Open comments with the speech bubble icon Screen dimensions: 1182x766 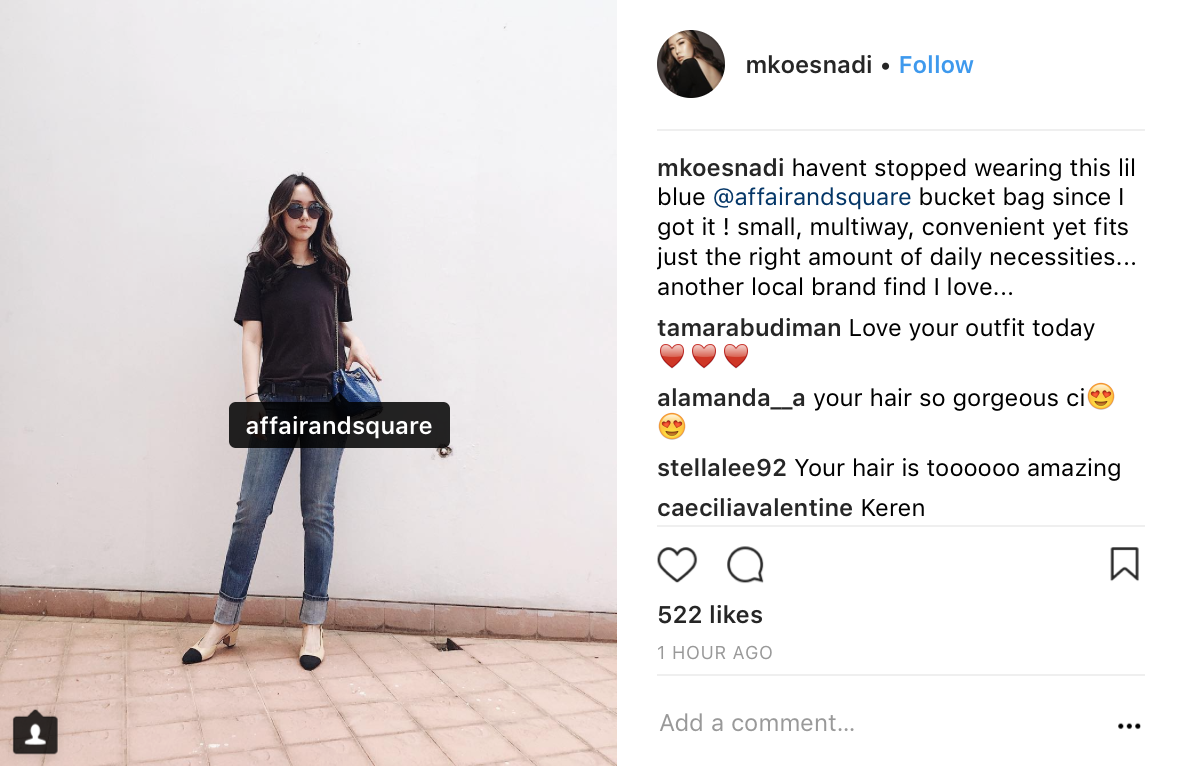click(x=746, y=565)
